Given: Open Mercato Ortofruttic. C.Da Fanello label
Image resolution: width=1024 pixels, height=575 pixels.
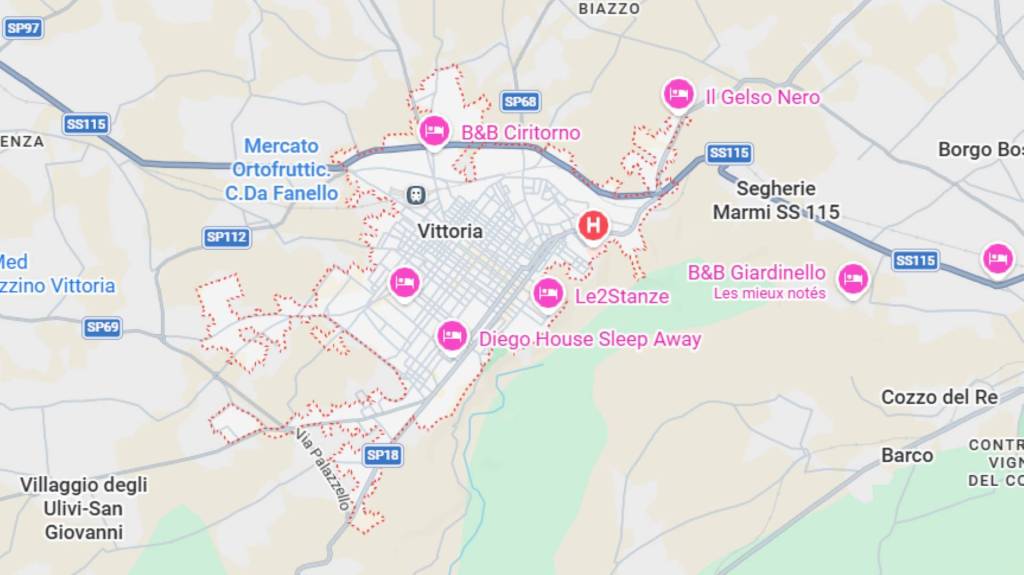Looking at the screenshot, I should 281,169.
